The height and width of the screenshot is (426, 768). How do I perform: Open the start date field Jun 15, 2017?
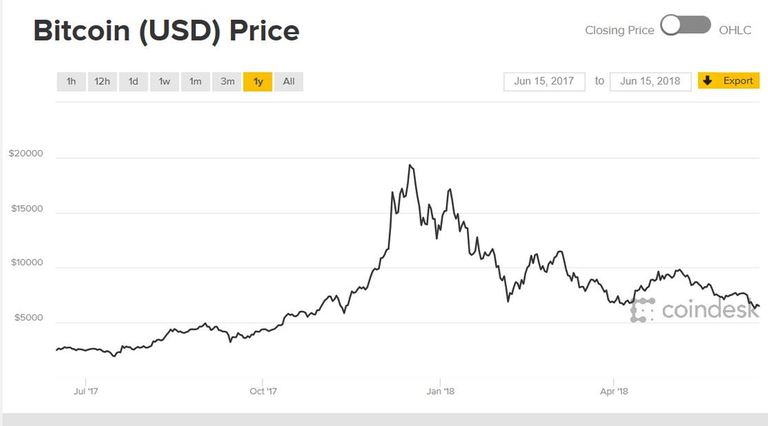pyautogui.click(x=545, y=80)
